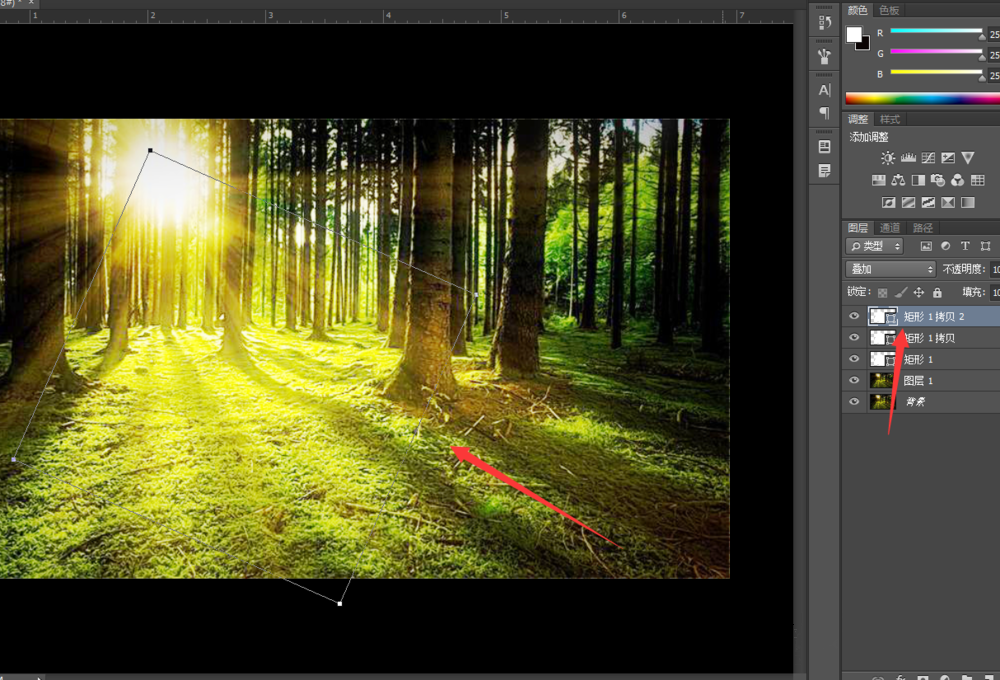The height and width of the screenshot is (680, 1000).
Task: Switch to the 通道 tab
Action: pos(889,228)
